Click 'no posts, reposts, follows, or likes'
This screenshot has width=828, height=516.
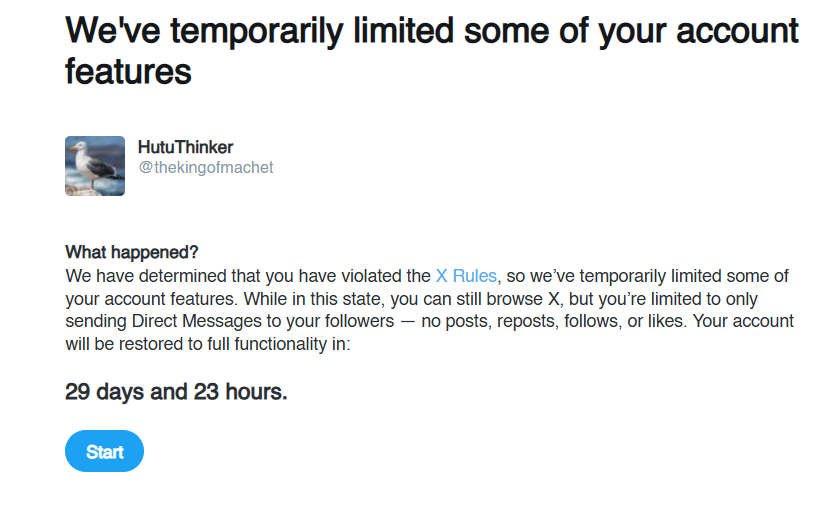[554, 321]
